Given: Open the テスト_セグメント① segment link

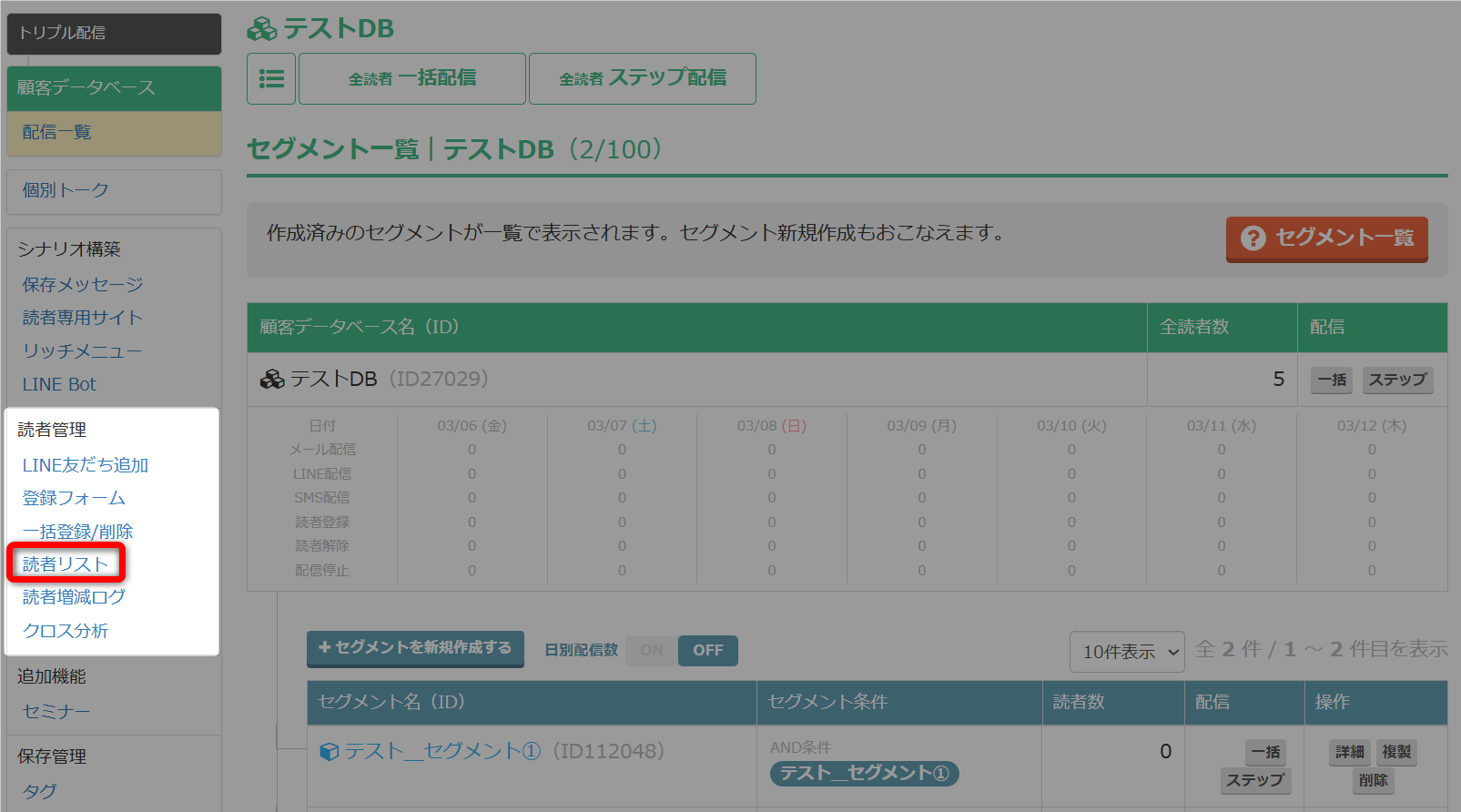Looking at the screenshot, I should pyautogui.click(x=442, y=751).
